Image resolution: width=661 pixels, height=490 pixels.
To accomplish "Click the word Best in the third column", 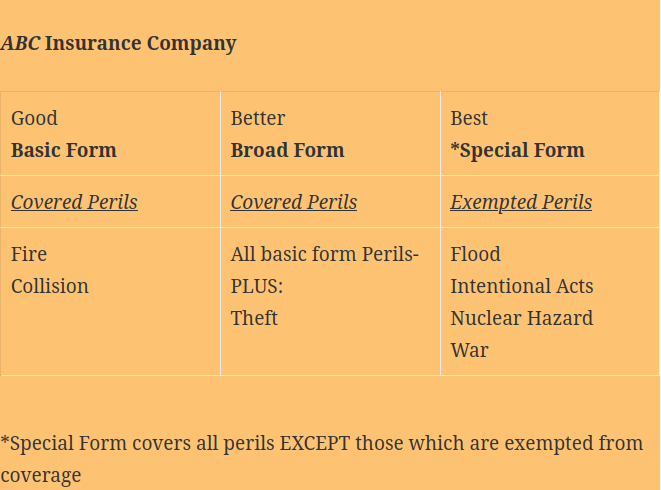I will [x=469, y=118].
